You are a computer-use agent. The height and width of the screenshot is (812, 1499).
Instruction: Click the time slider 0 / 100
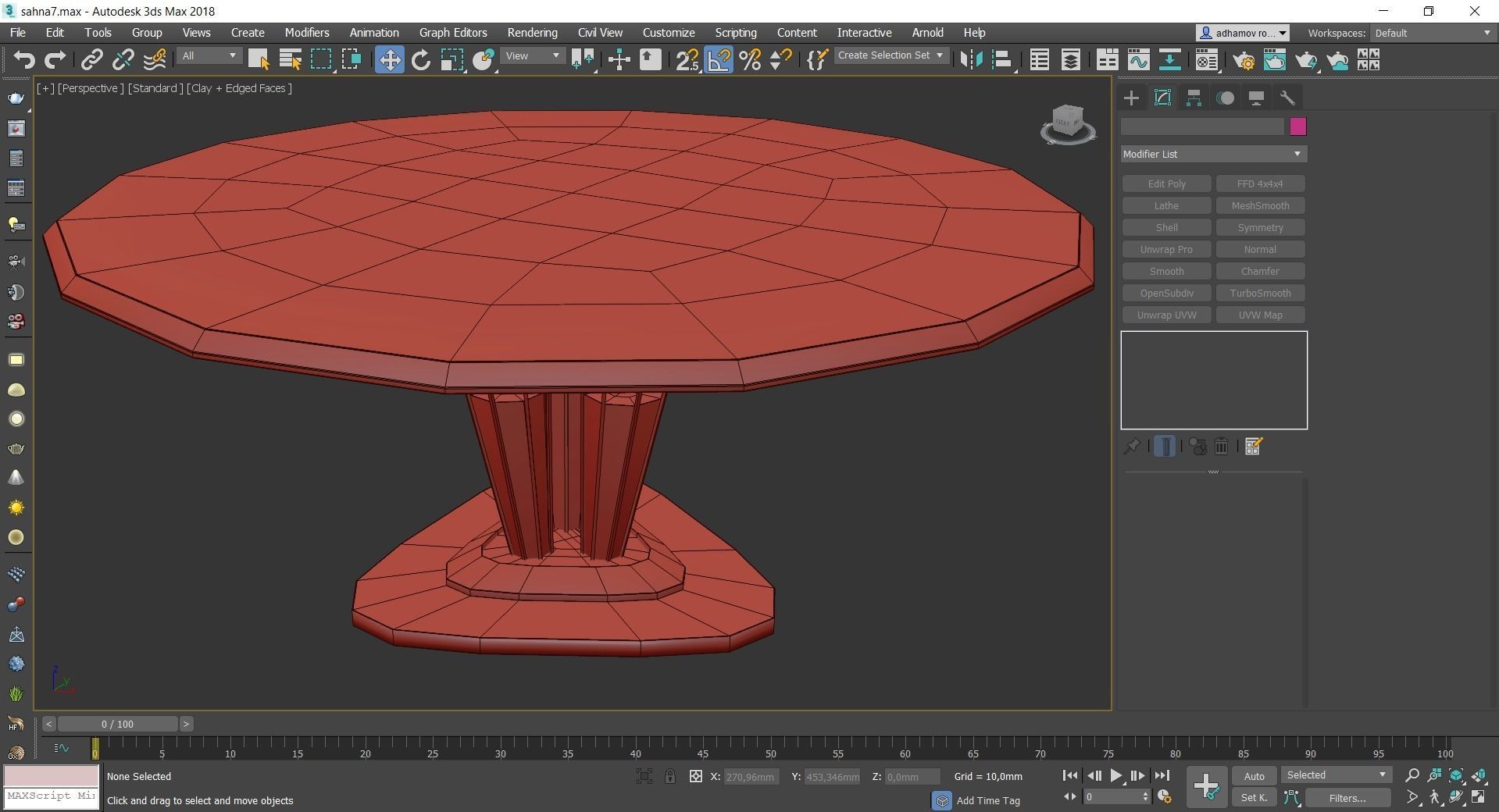117,724
